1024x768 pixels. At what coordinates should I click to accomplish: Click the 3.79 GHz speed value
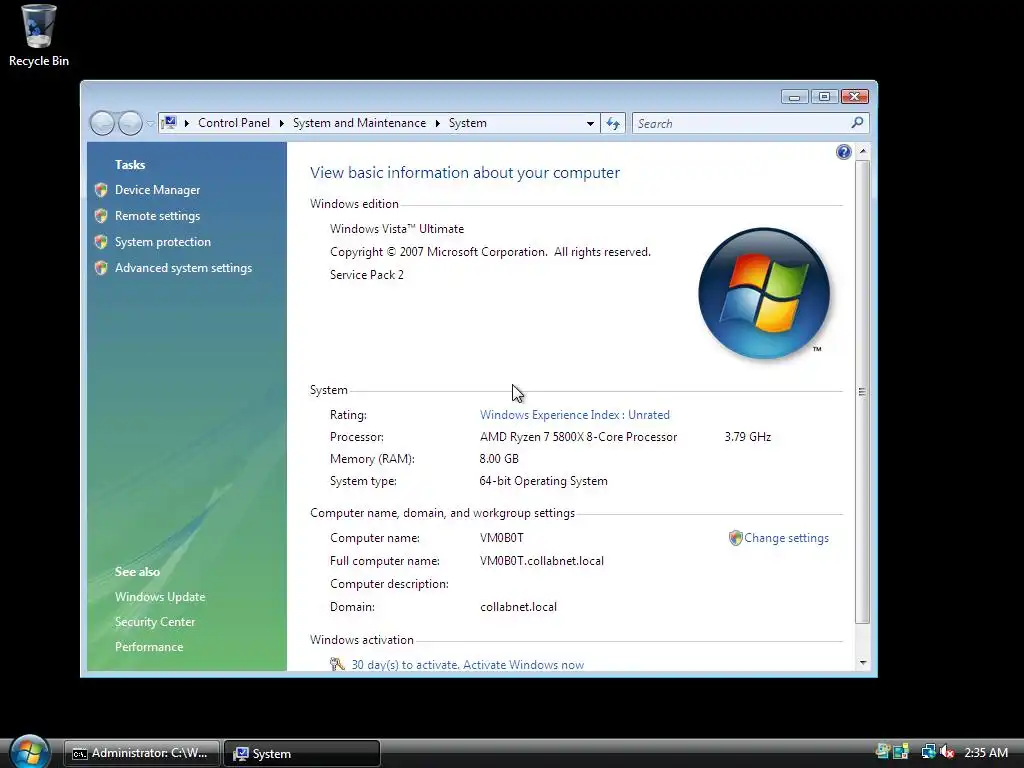click(748, 437)
